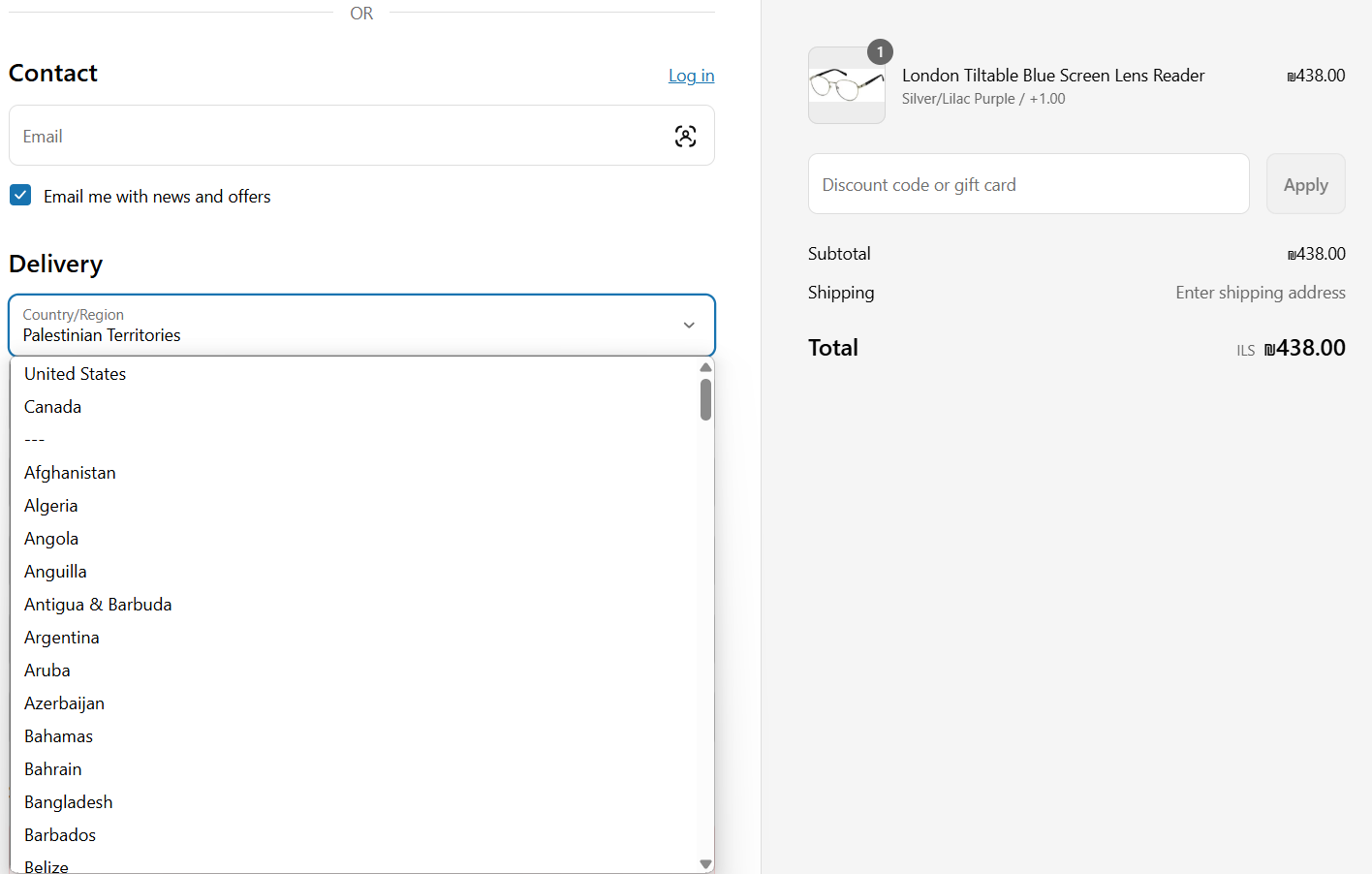Click the quantity badge on product thumbnail

tap(880, 51)
